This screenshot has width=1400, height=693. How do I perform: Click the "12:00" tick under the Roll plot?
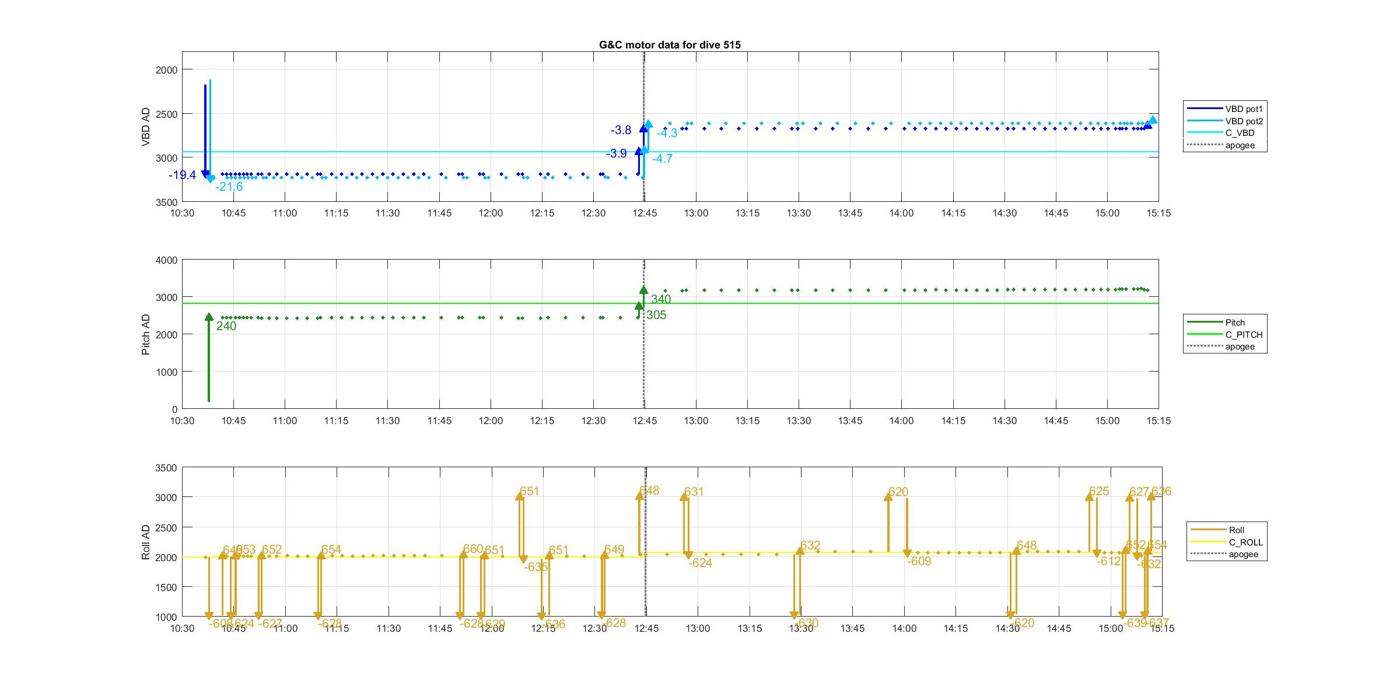pos(493,628)
